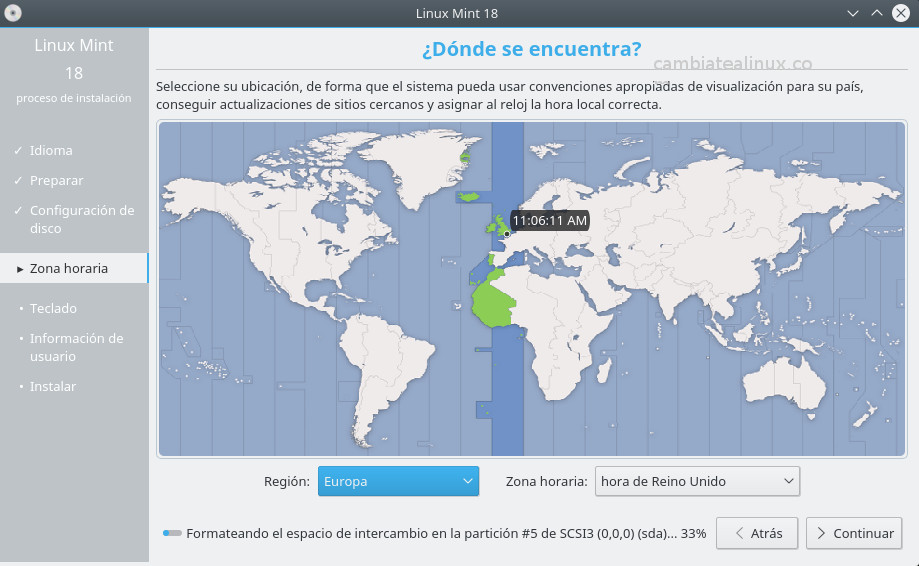Select the Preparar step in sidebar

pyautogui.click(x=56, y=180)
